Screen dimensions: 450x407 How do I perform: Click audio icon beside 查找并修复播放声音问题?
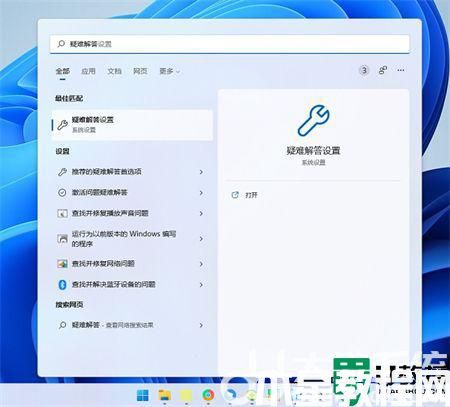click(x=62, y=213)
